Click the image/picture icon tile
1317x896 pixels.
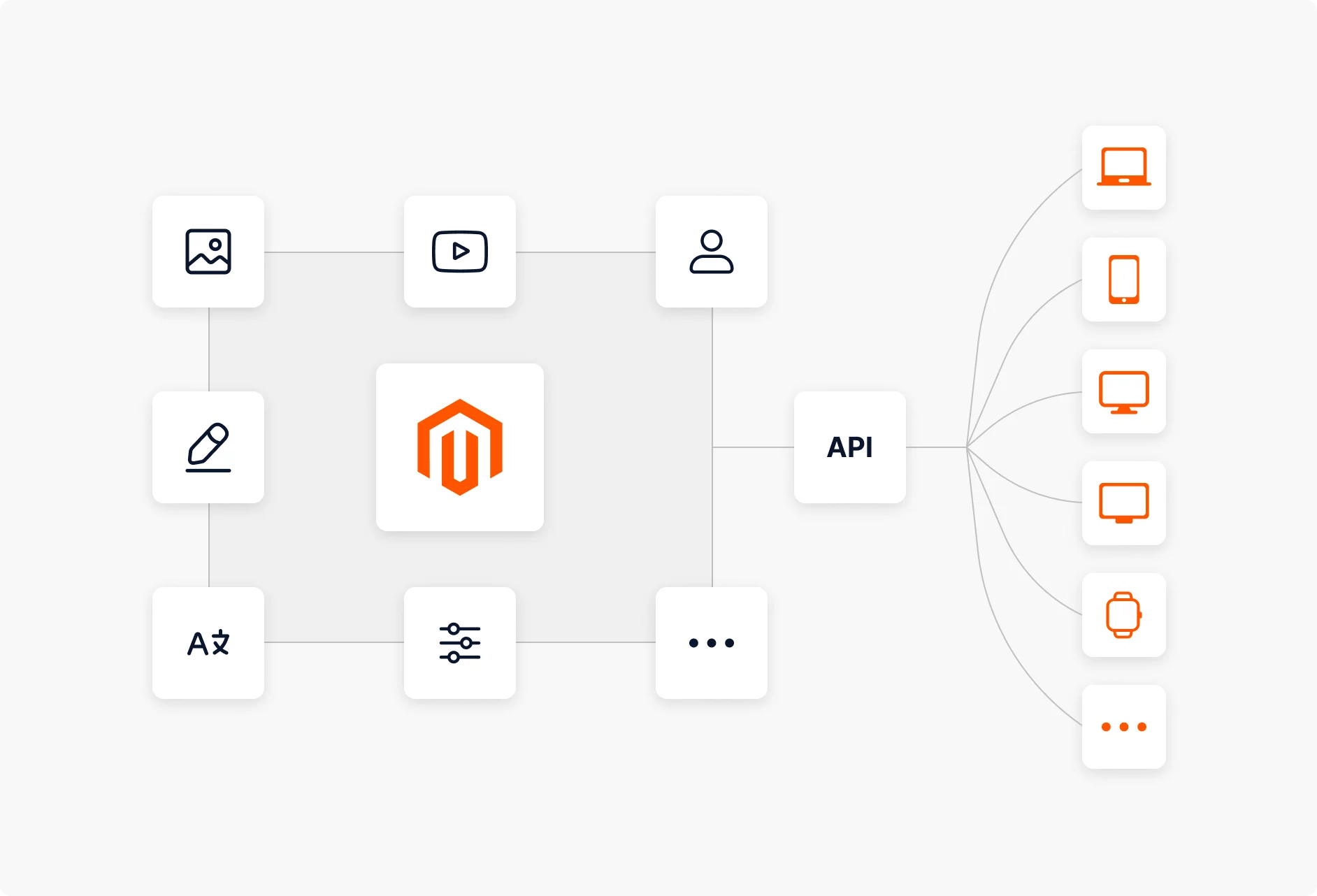coord(208,252)
